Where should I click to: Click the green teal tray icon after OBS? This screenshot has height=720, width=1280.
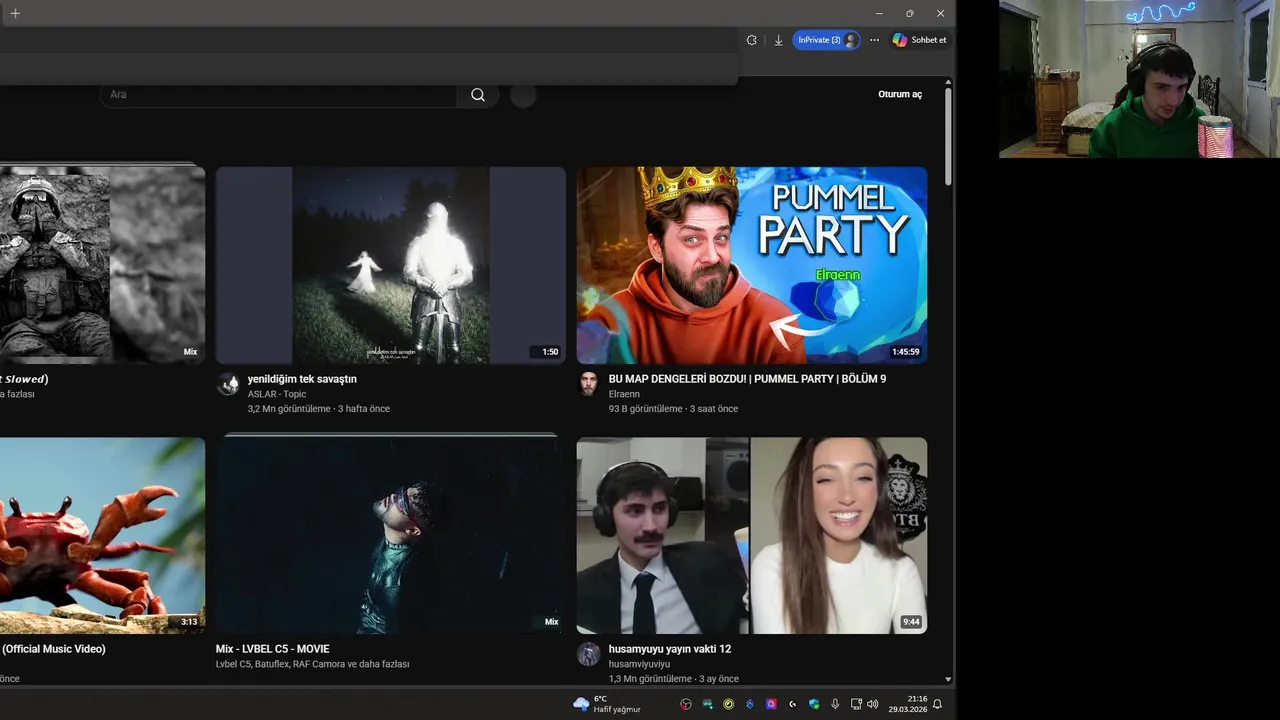pos(707,704)
